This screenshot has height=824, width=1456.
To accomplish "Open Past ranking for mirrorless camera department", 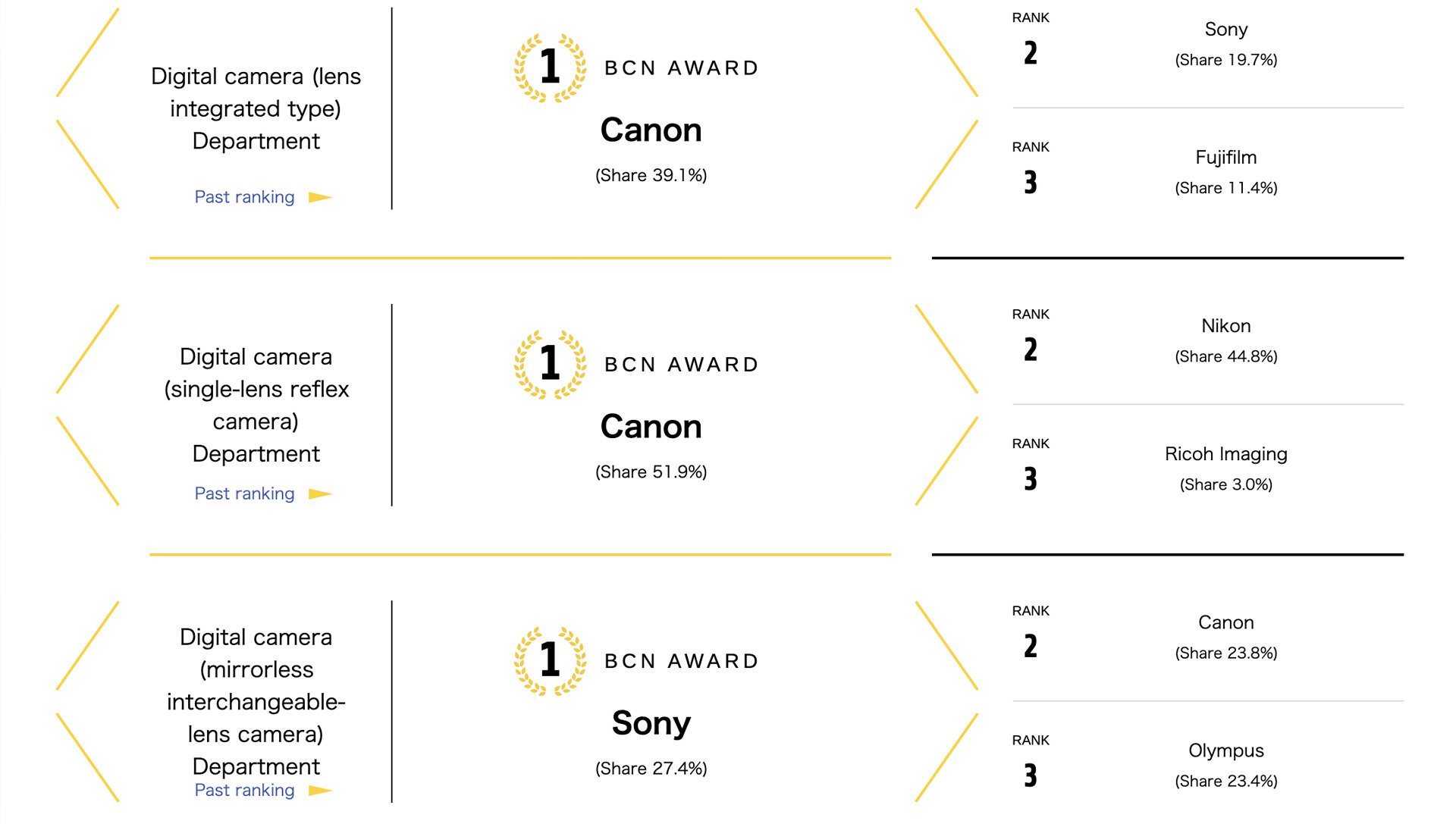I will click(x=244, y=790).
